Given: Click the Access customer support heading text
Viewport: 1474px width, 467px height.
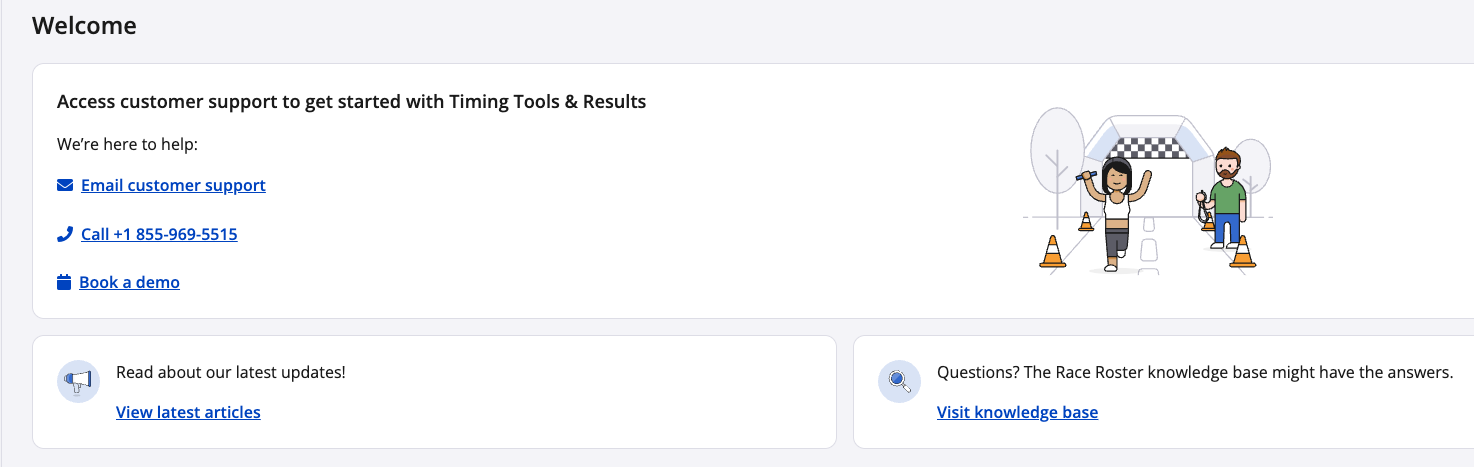Looking at the screenshot, I should click(x=351, y=101).
